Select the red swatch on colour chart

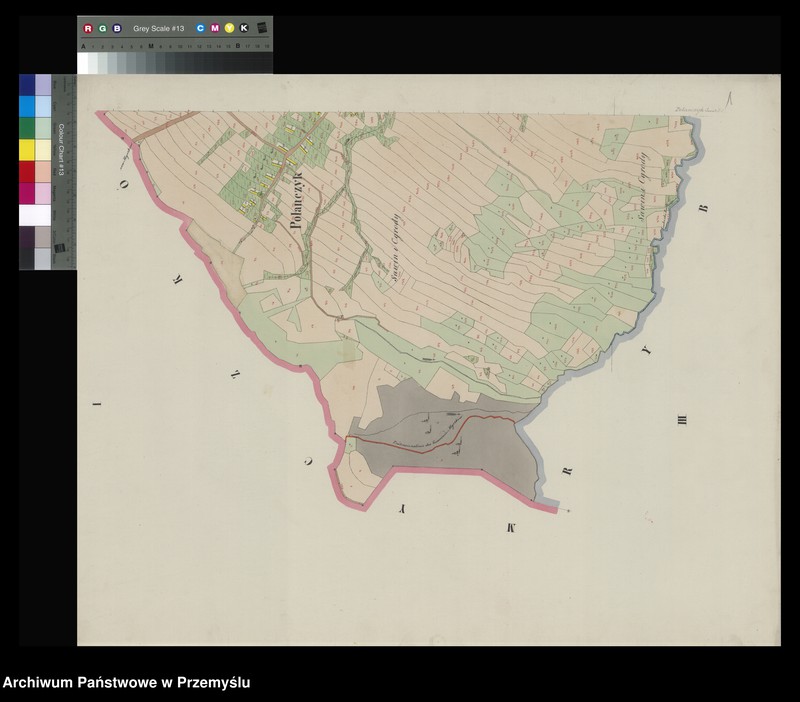(27, 171)
